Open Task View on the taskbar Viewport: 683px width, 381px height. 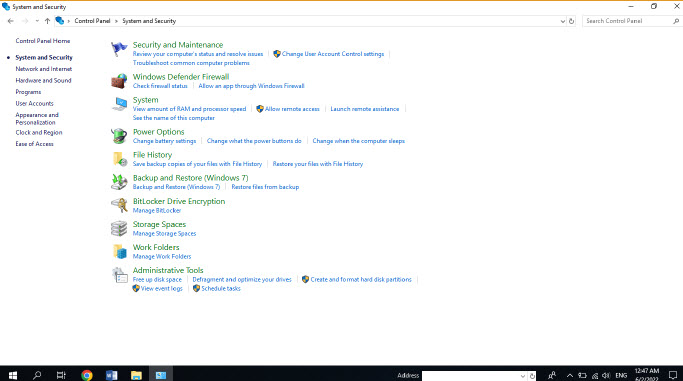click(61, 375)
